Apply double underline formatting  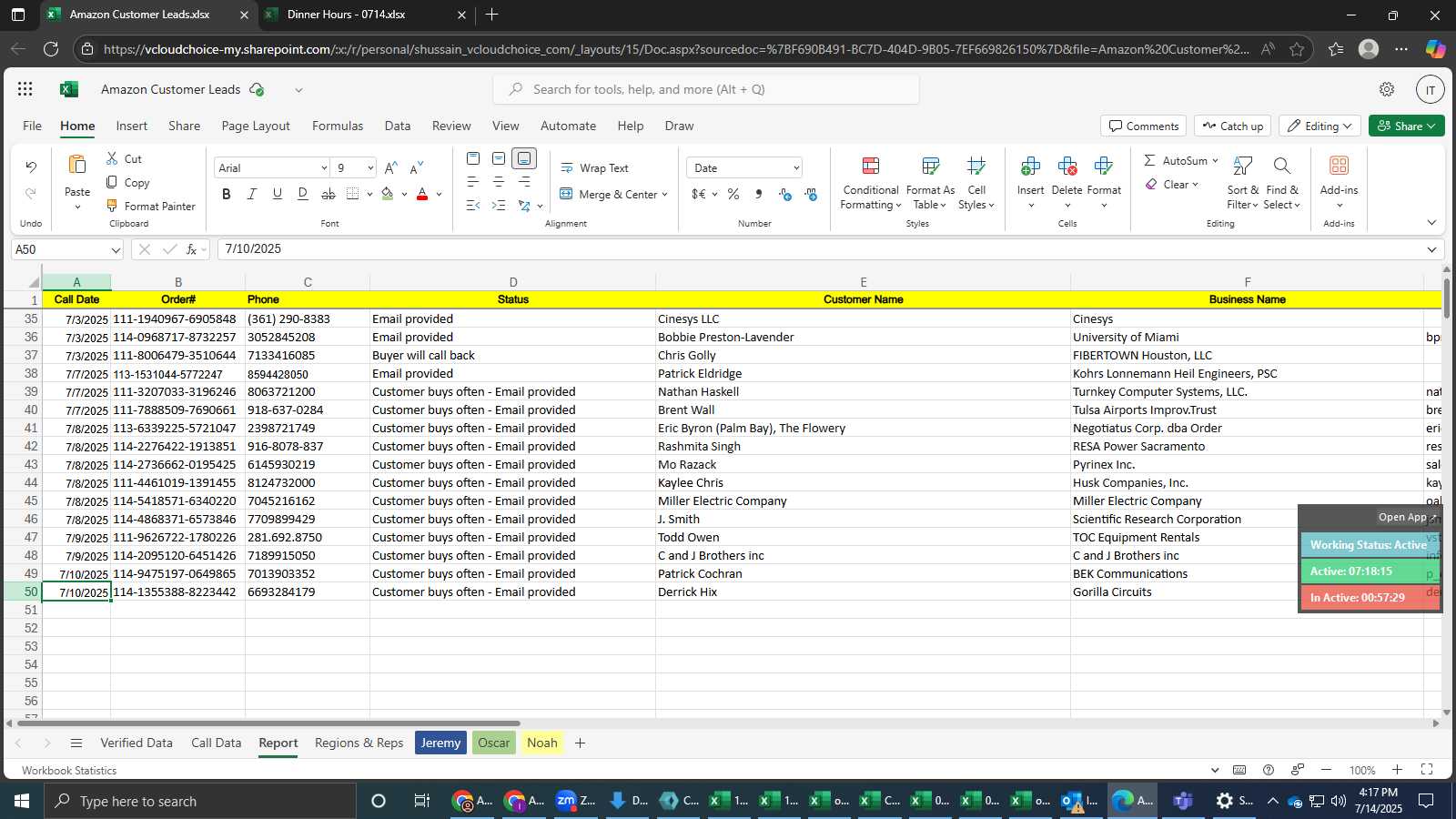pyautogui.click(x=303, y=194)
